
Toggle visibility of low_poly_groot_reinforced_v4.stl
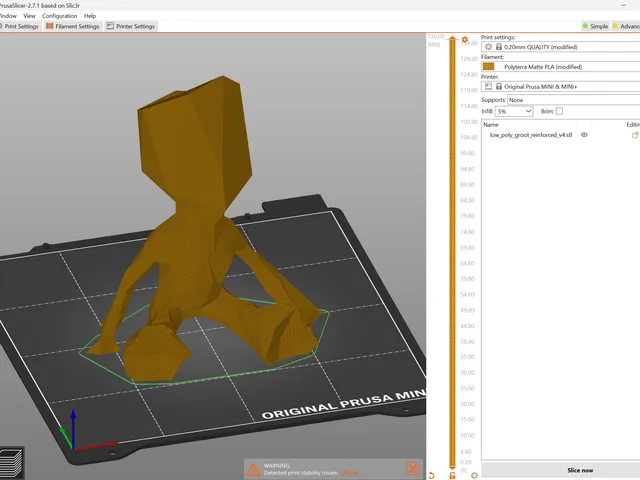click(x=584, y=135)
